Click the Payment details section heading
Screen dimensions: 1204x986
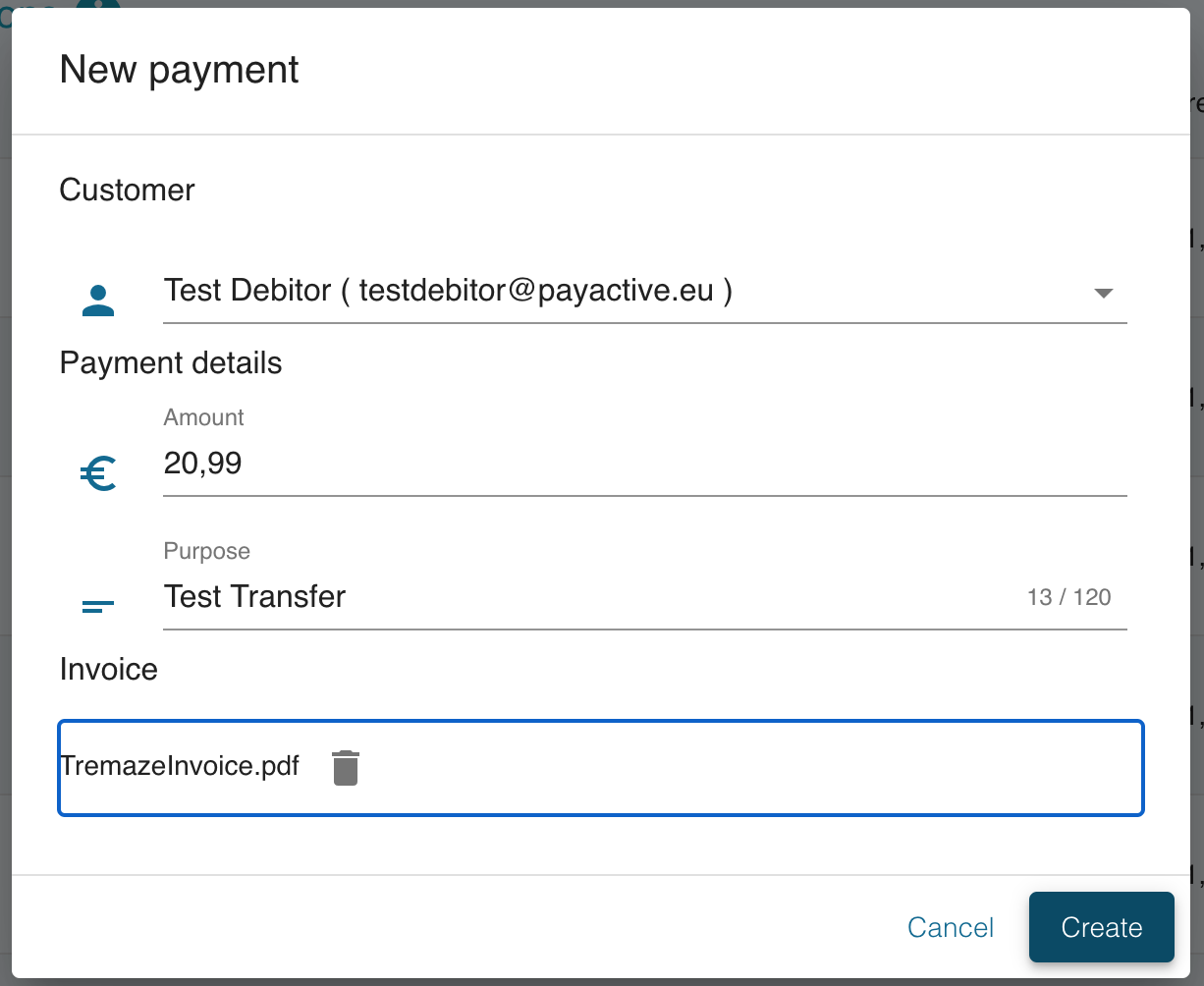tap(171, 363)
